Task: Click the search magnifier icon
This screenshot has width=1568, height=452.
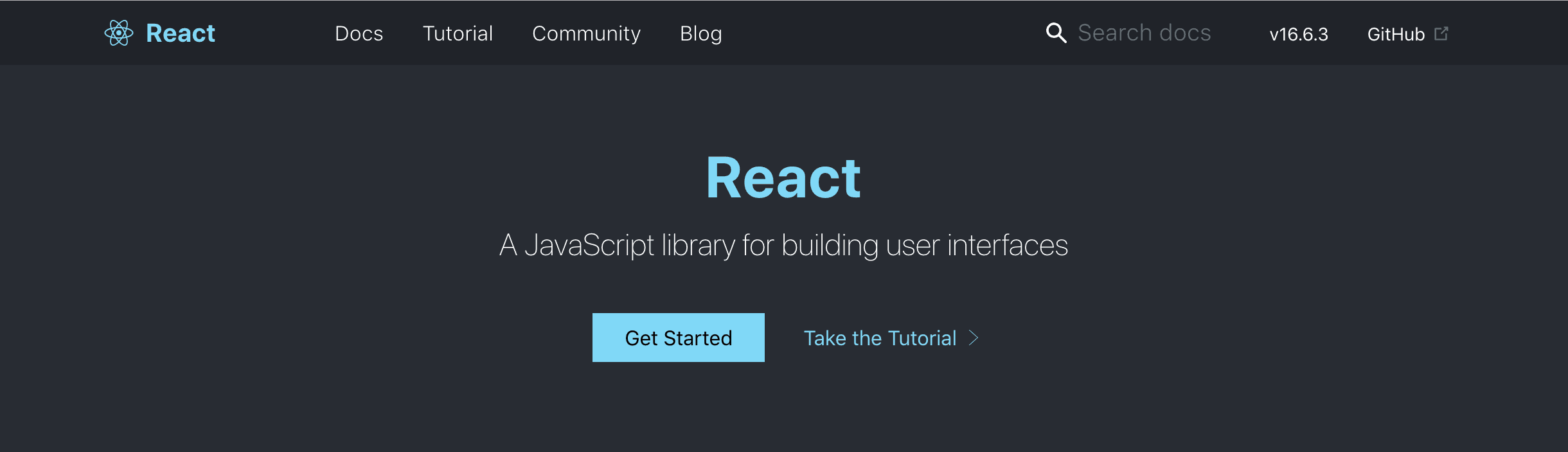Action: tap(1056, 33)
